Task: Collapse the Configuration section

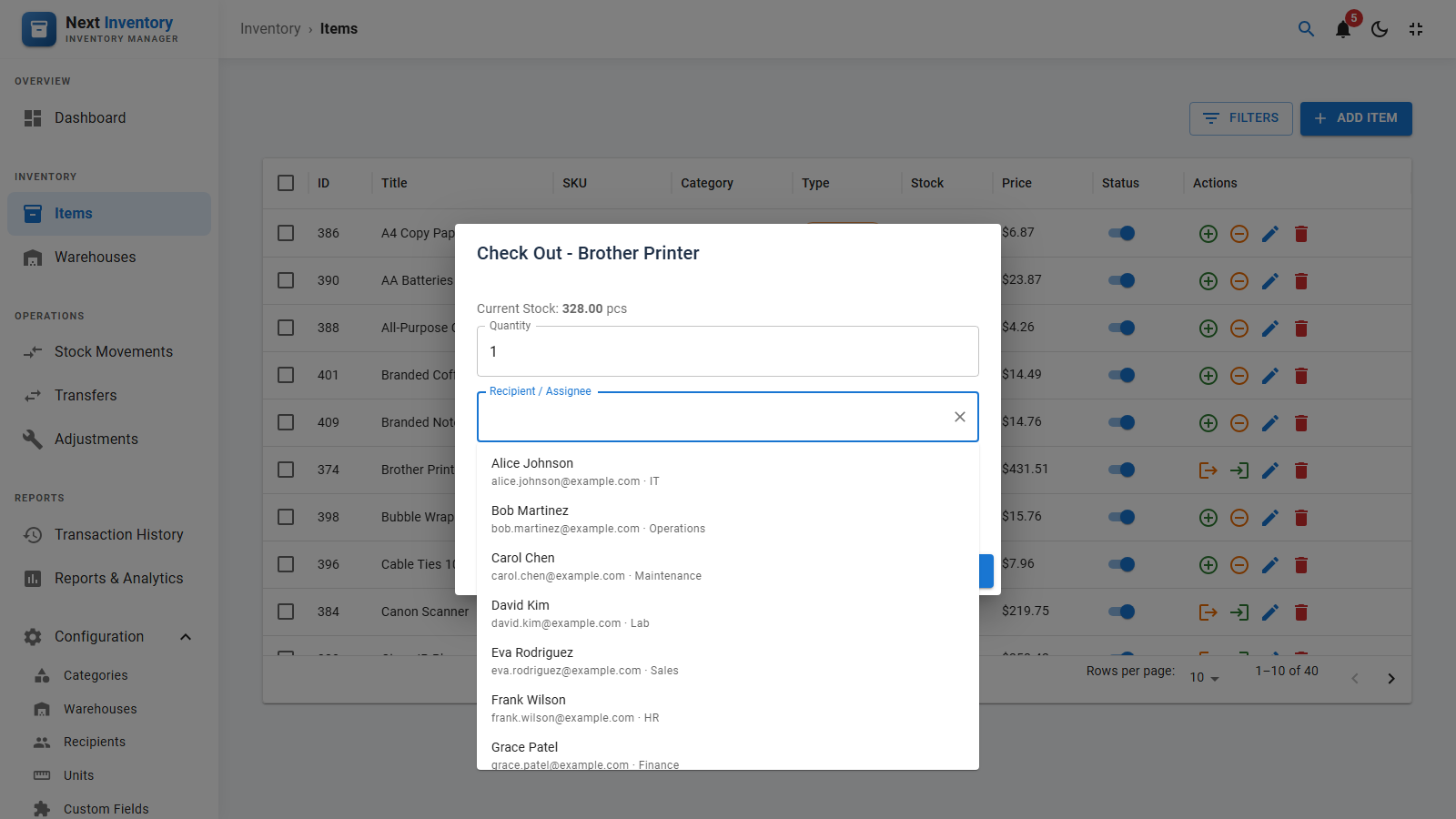Action: coord(109,637)
